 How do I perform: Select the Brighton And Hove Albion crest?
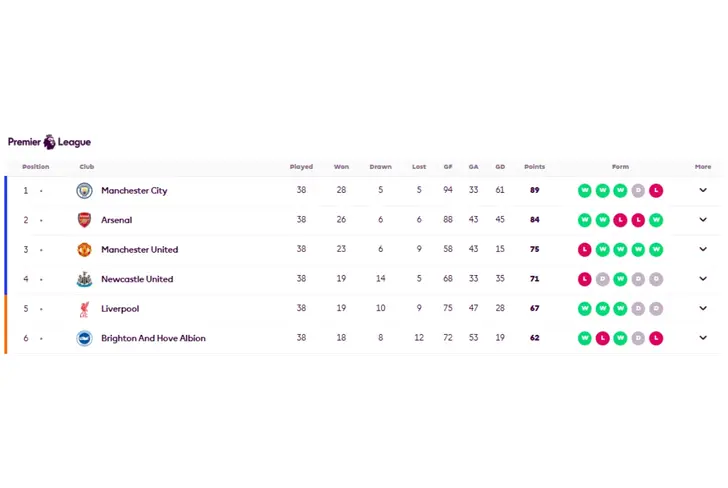(x=84, y=338)
